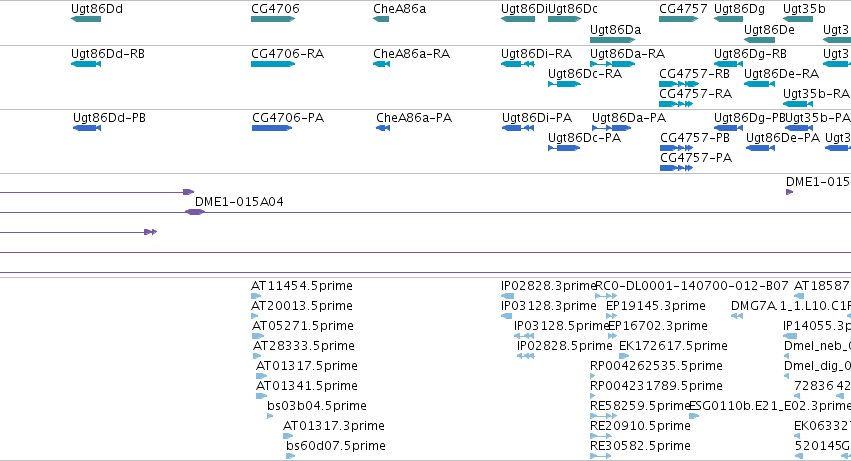The image size is (851, 461).
Task: Select the Ugt35b-PA protein label
Action: (x=818, y=118)
